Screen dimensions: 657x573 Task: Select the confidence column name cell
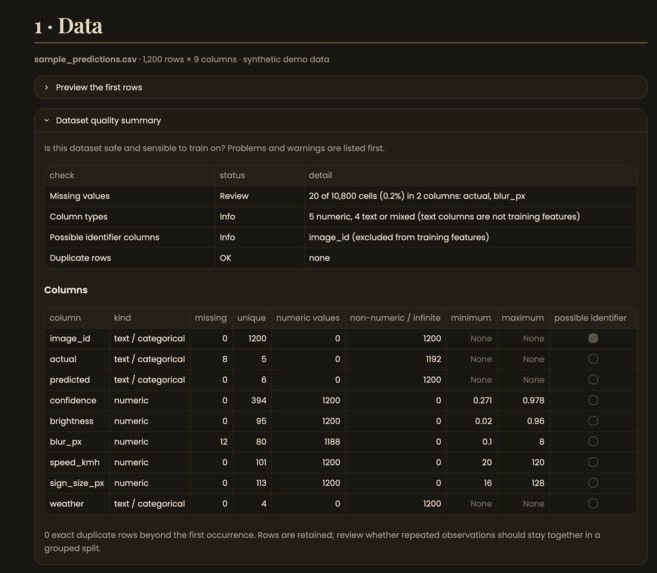(77, 400)
